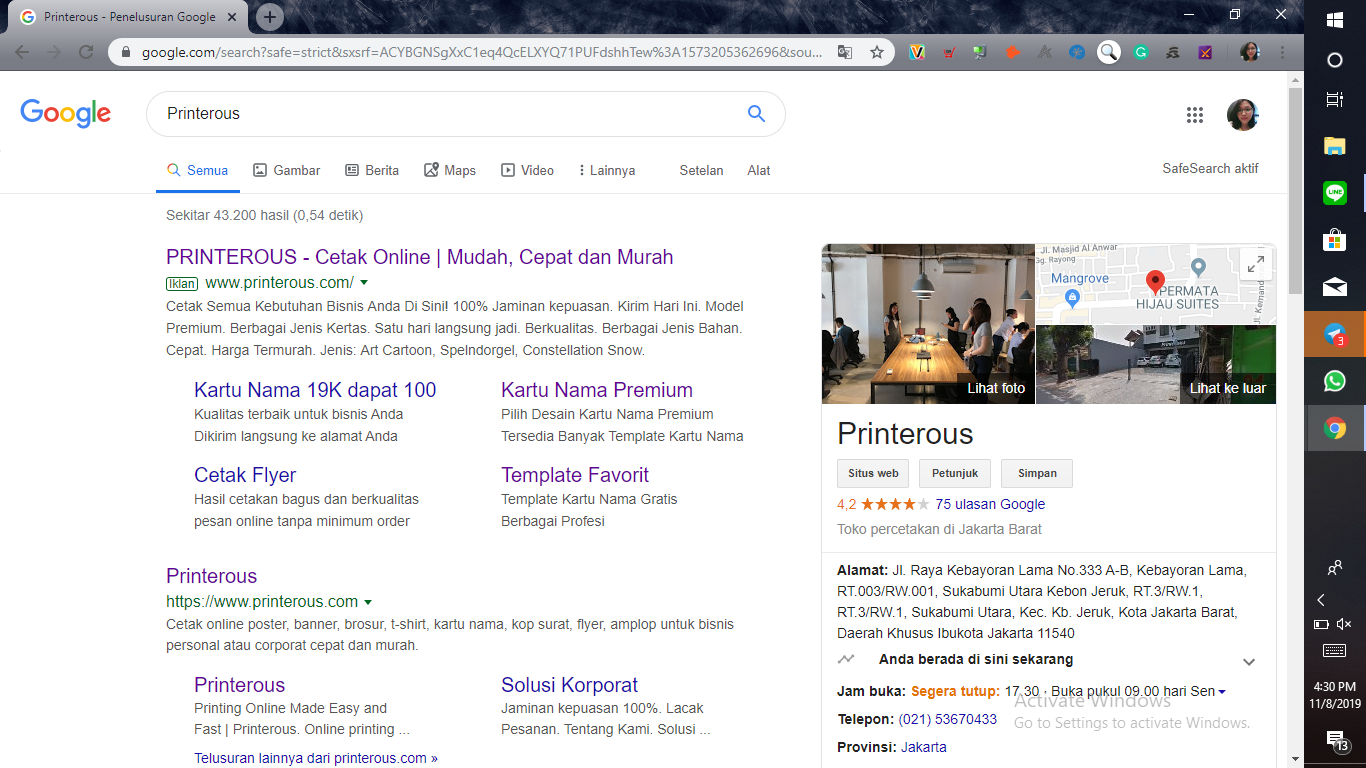Screen dimensions: 1366x768
Task: Open the Lainnya more menu
Action: pyautogui.click(x=607, y=170)
